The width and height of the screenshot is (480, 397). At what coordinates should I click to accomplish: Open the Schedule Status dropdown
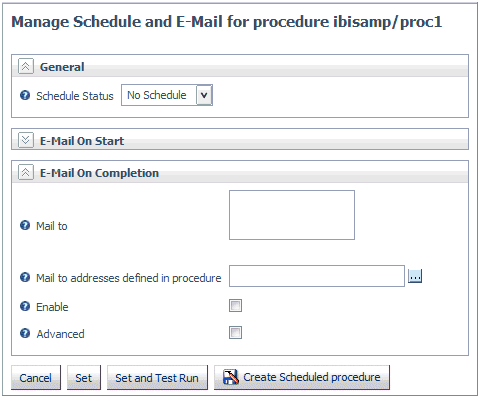coord(204,95)
